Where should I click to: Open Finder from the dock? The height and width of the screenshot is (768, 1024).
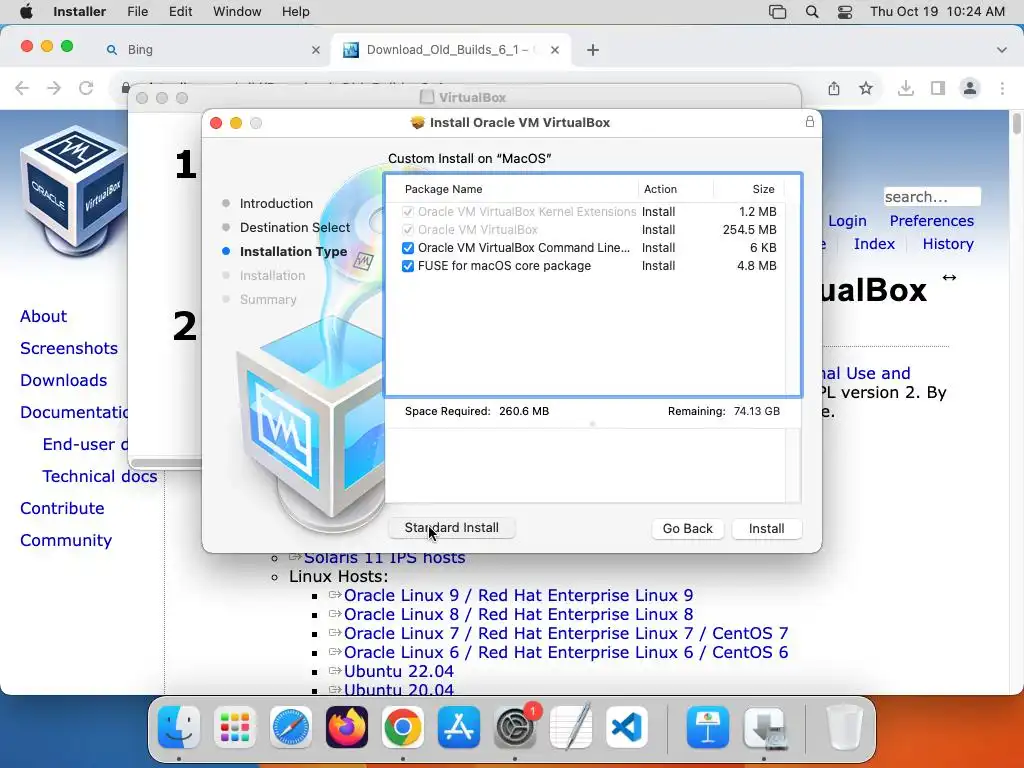(x=179, y=727)
